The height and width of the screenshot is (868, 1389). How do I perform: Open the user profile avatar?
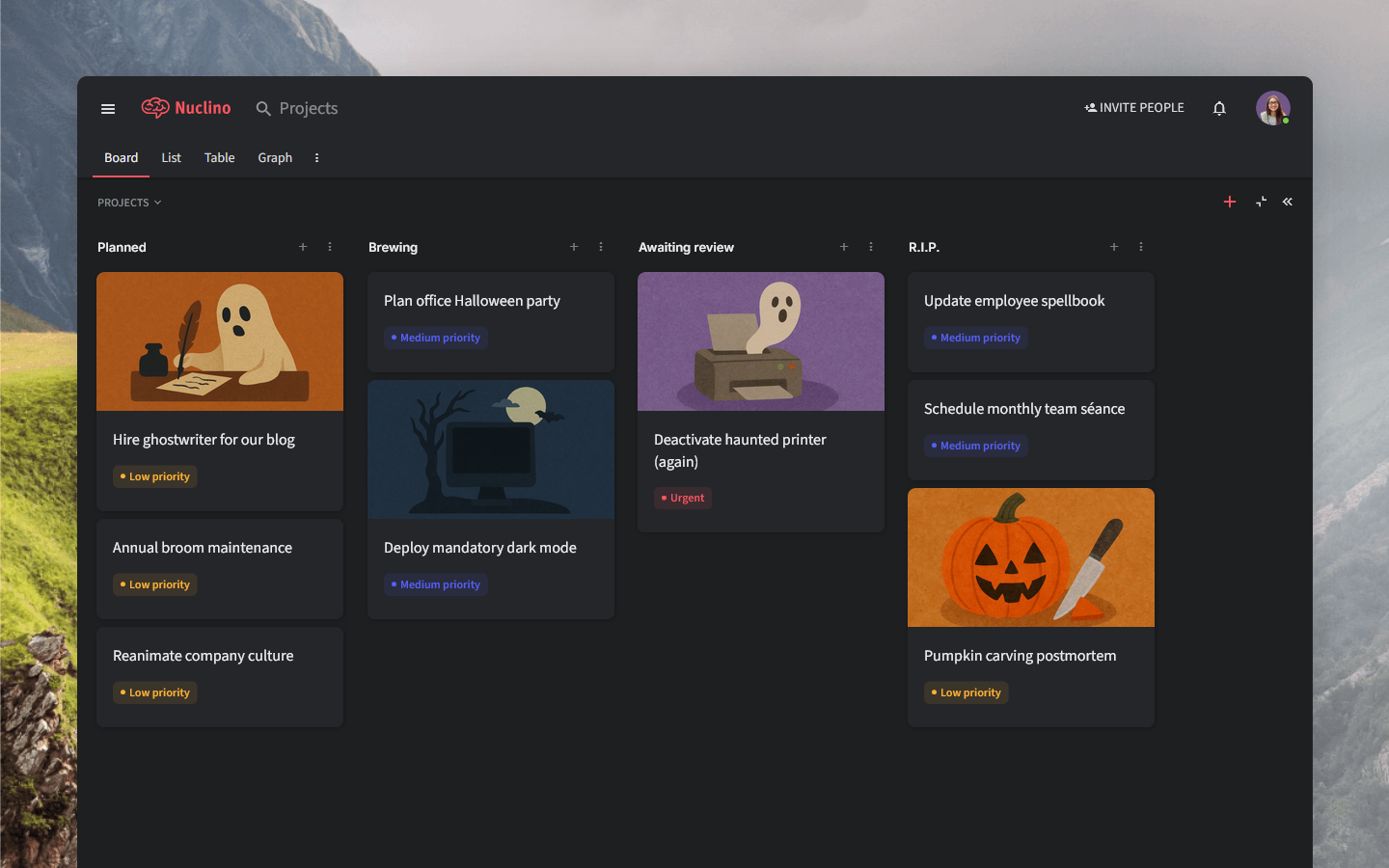pyautogui.click(x=1273, y=107)
